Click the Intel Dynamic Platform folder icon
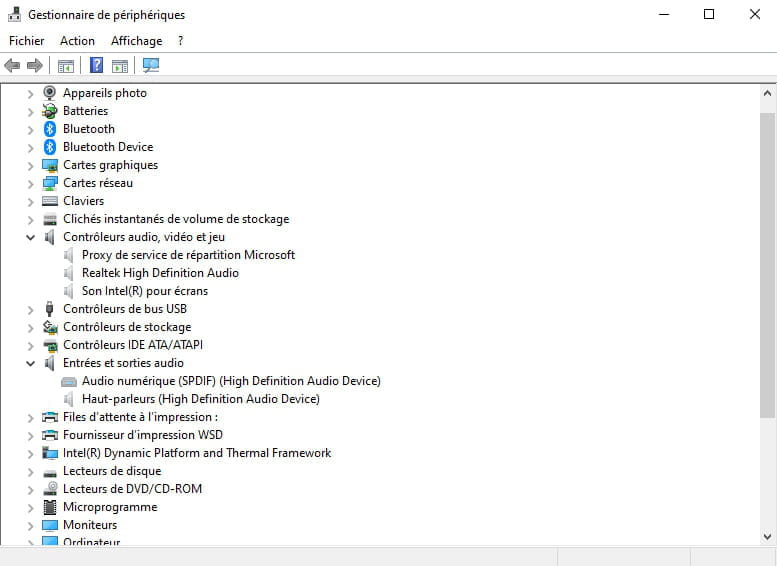Image resolution: width=777 pixels, height=566 pixels. click(x=50, y=453)
